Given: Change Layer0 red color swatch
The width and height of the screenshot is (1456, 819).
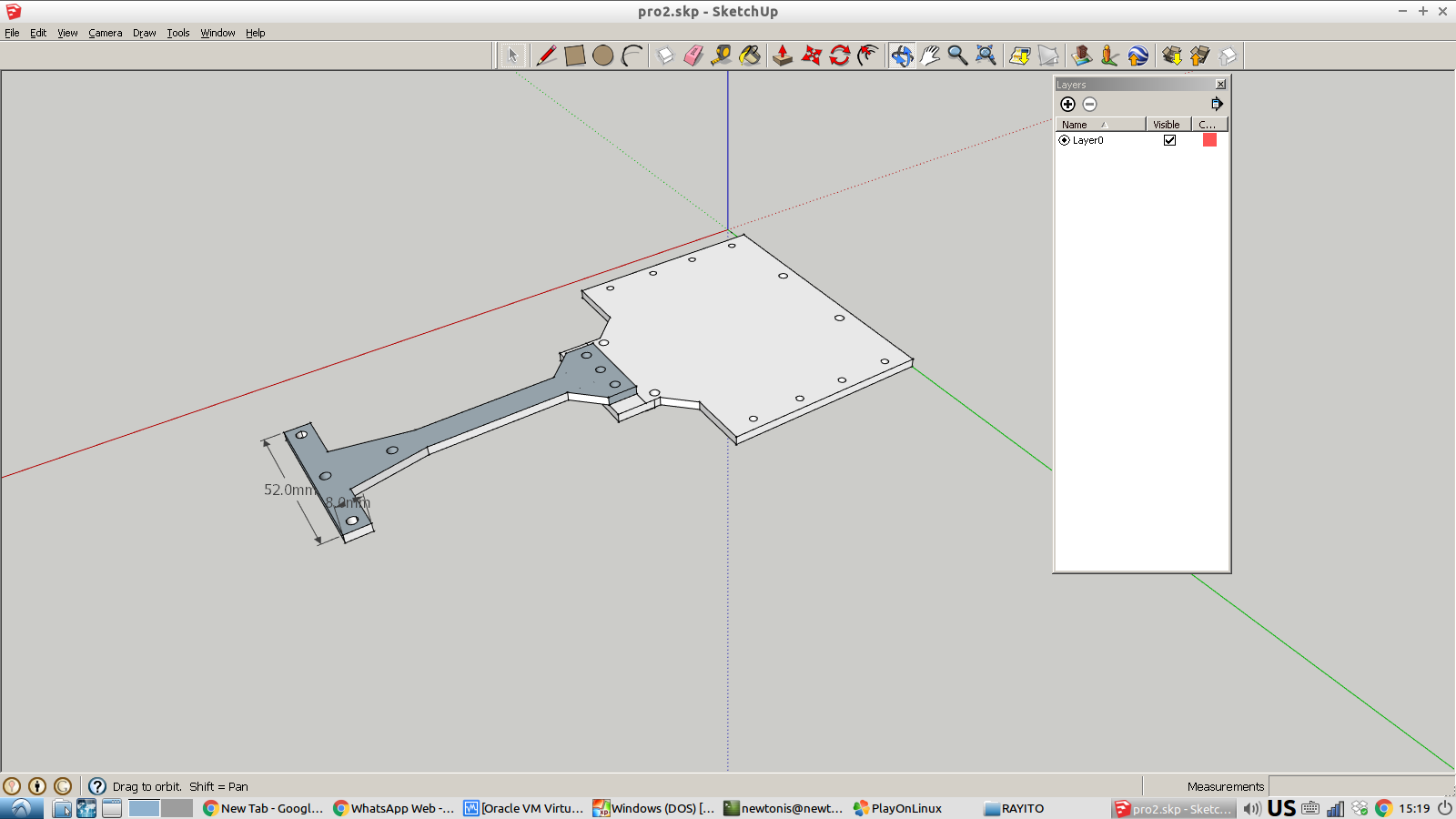Looking at the screenshot, I should [x=1209, y=140].
